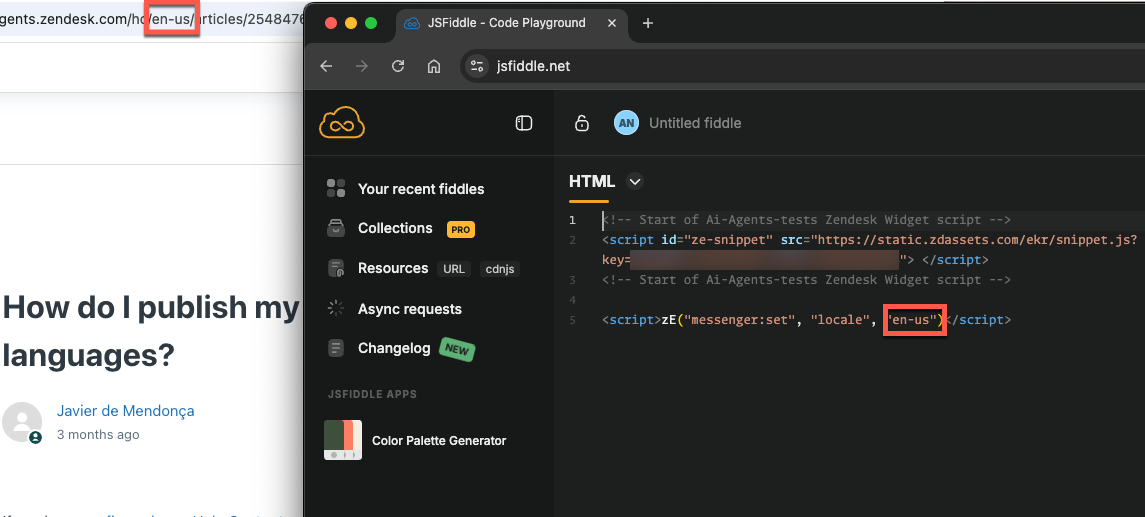
Task: Open Your recent fiddles
Action: pyautogui.click(x=420, y=189)
